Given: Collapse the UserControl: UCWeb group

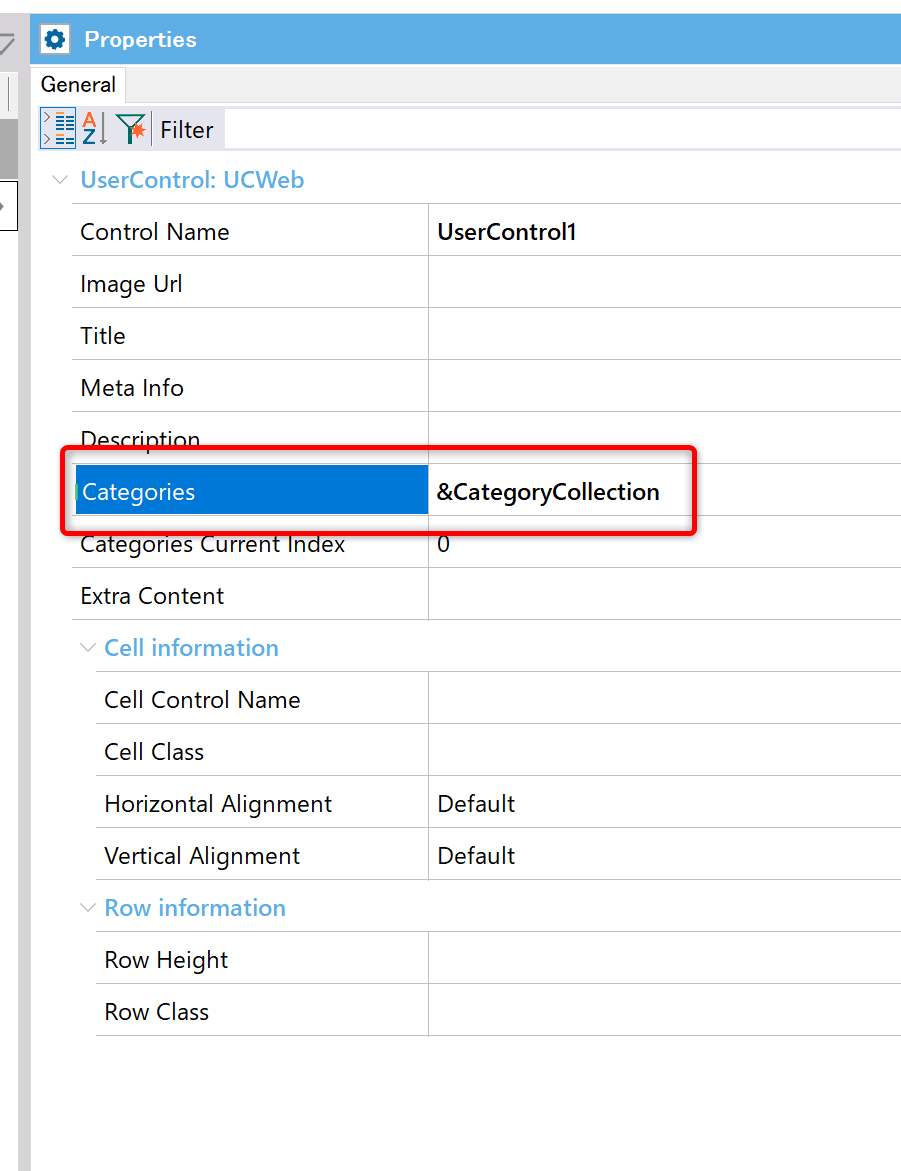Looking at the screenshot, I should point(60,179).
